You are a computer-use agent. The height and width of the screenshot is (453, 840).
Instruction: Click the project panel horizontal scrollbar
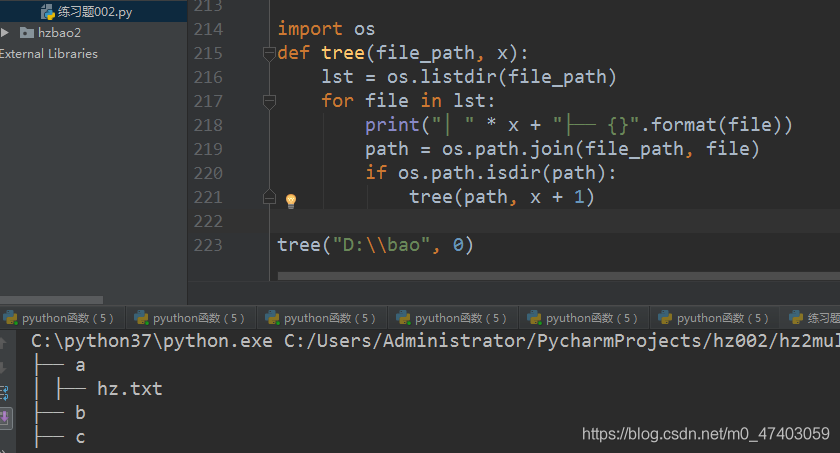pyautogui.click(x=51, y=300)
